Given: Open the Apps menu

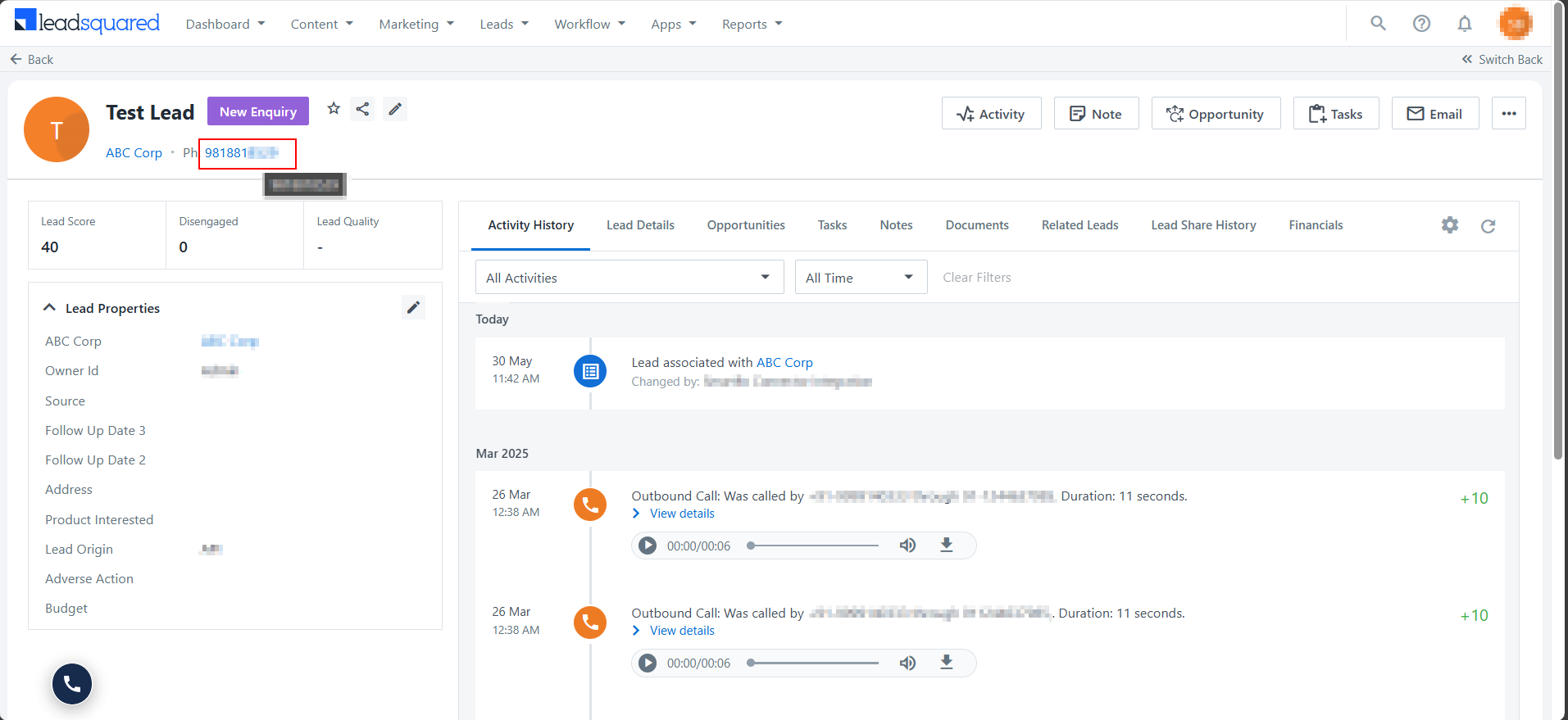Looking at the screenshot, I should [x=674, y=24].
